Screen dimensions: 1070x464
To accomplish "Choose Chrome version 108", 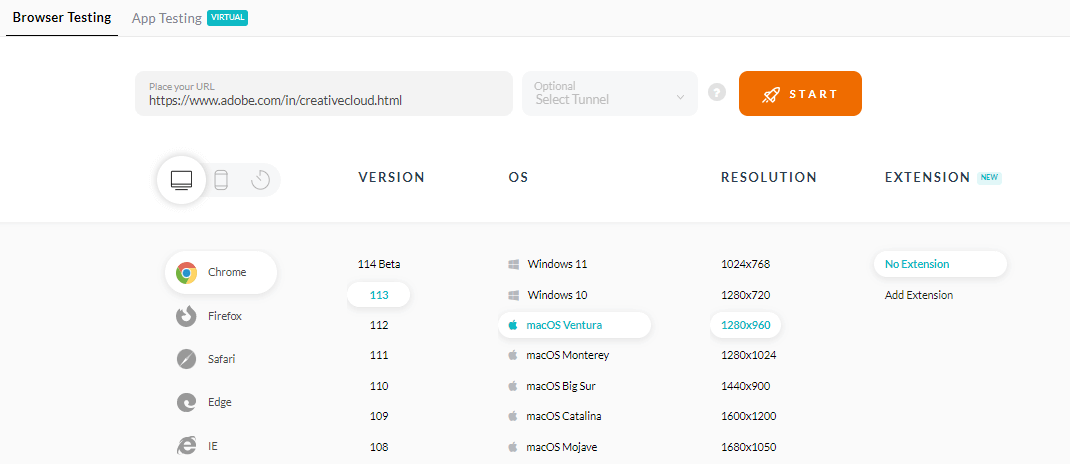I will (x=379, y=448).
